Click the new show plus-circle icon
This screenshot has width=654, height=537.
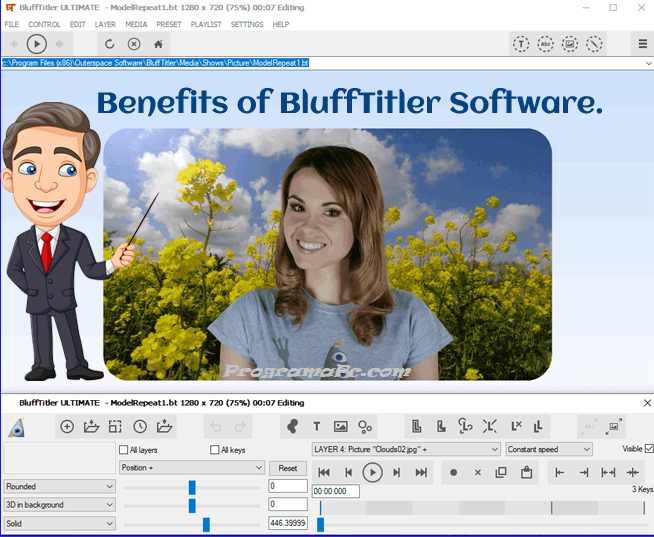click(x=67, y=427)
